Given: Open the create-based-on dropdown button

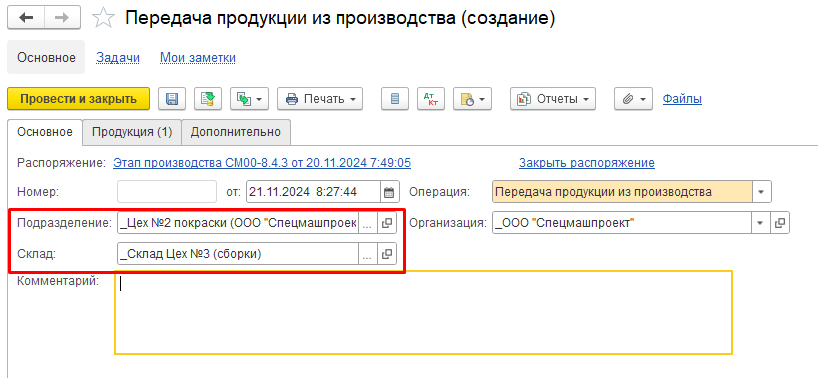Looking at the screenshot, I should pos(249,99).
